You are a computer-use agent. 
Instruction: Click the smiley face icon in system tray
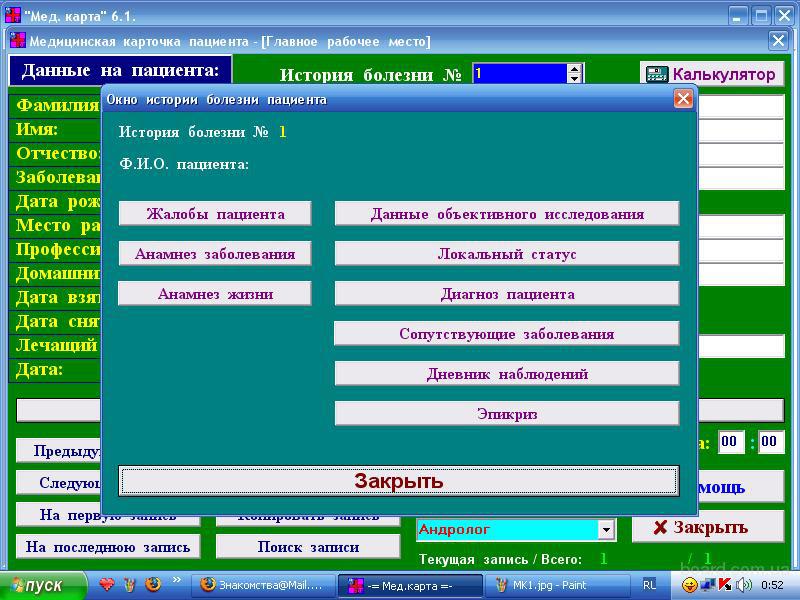click(690, 584)
